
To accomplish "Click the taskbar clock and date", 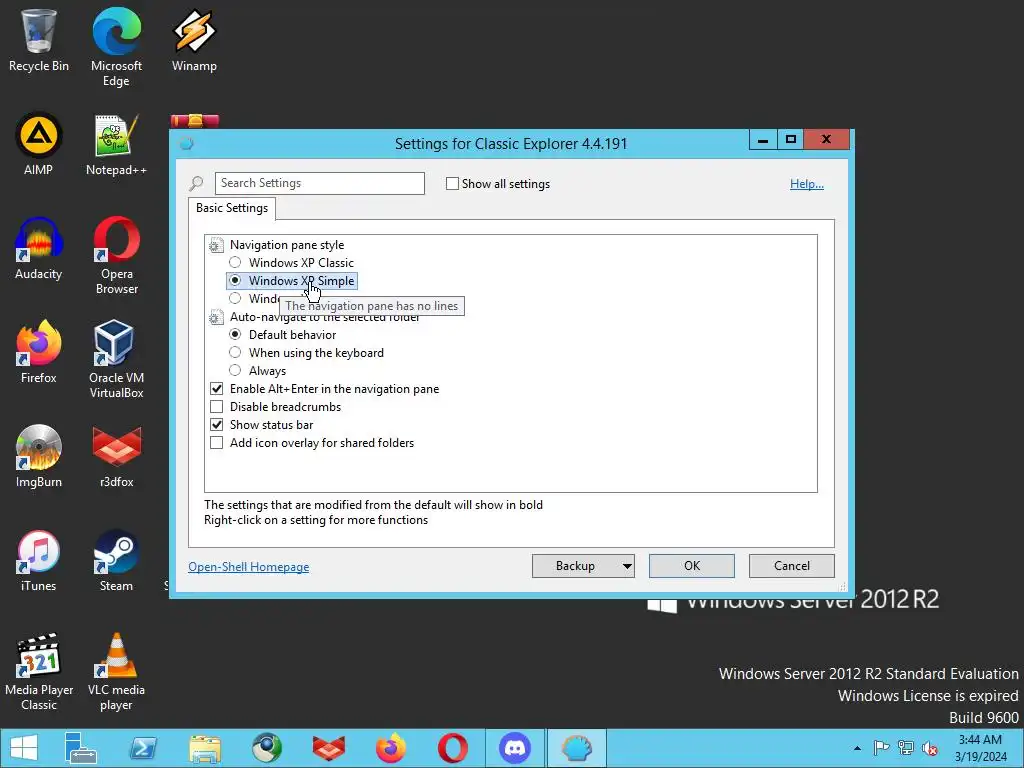I will (x=980, y=748).
